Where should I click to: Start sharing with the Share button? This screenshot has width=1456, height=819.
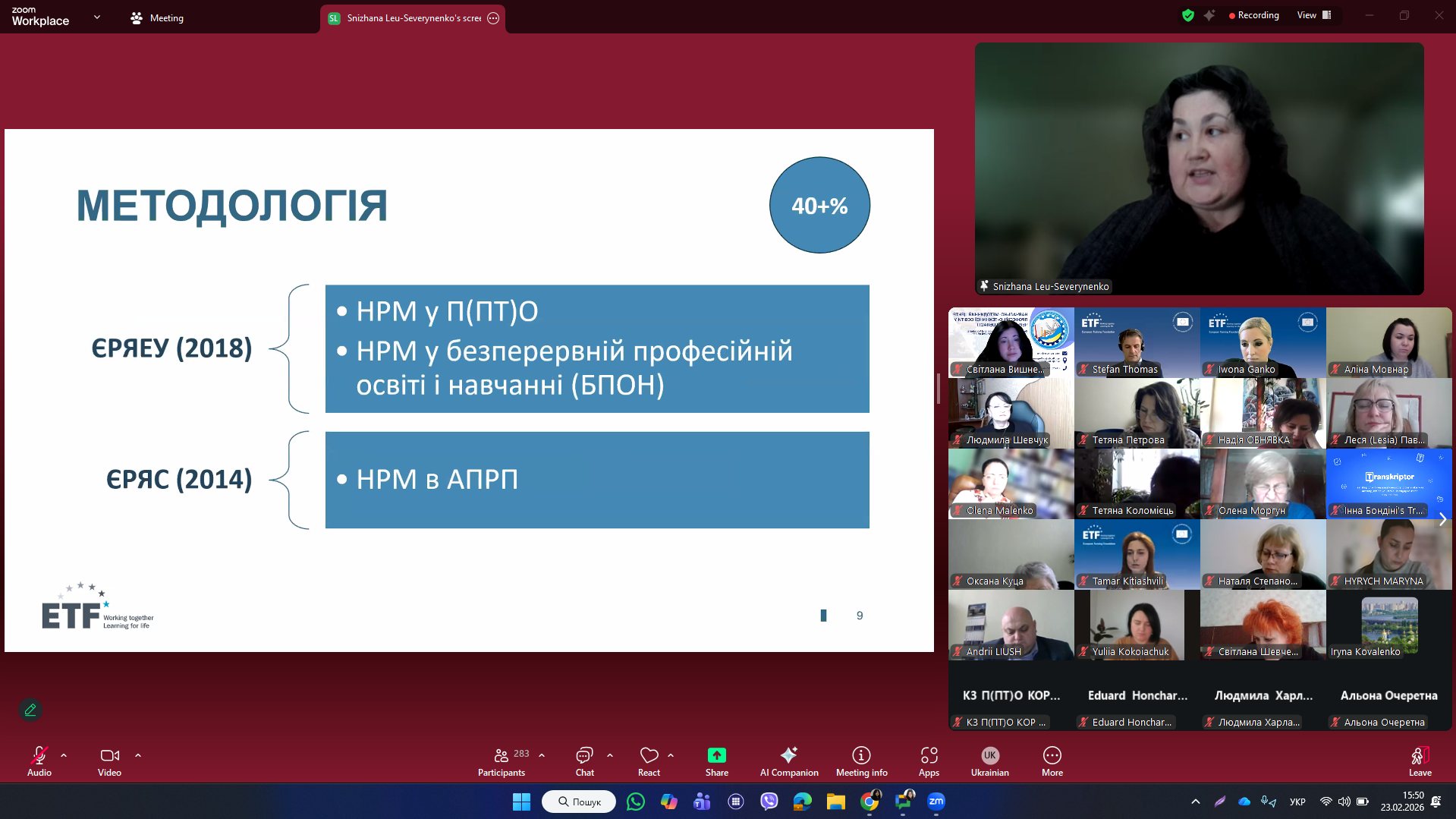[716, 761]
